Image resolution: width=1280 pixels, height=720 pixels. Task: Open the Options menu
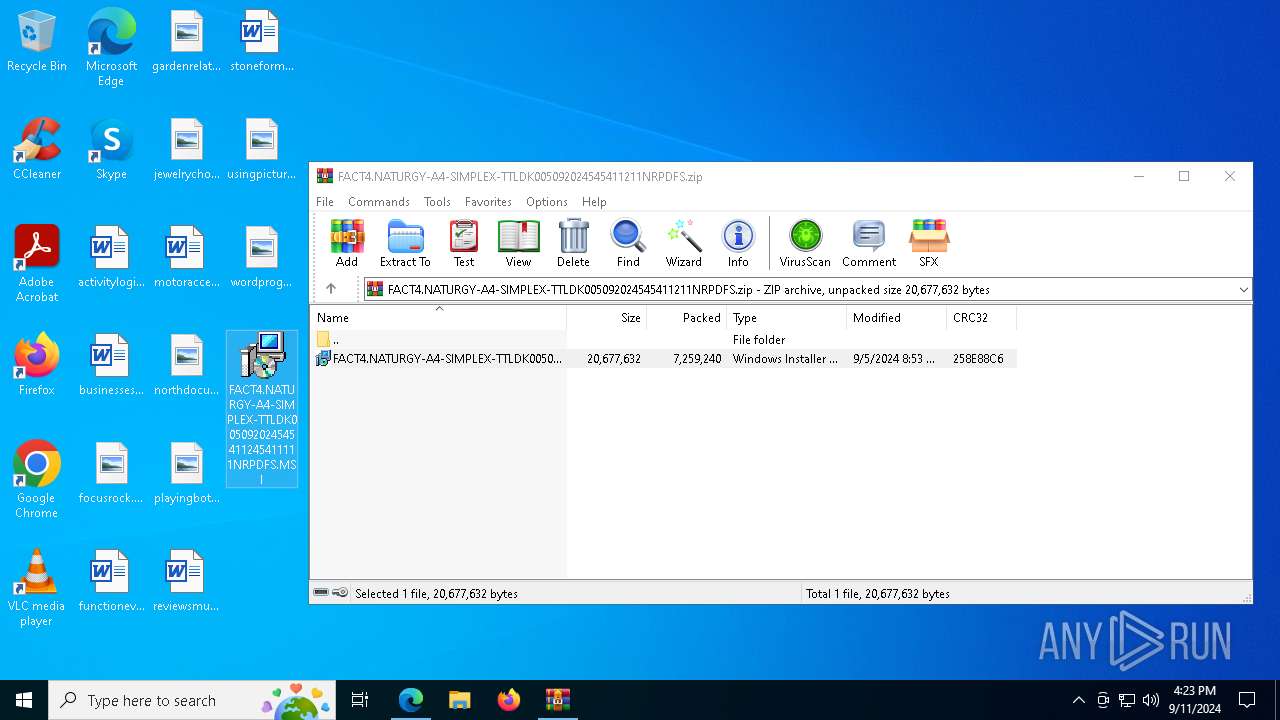[547, 202]
